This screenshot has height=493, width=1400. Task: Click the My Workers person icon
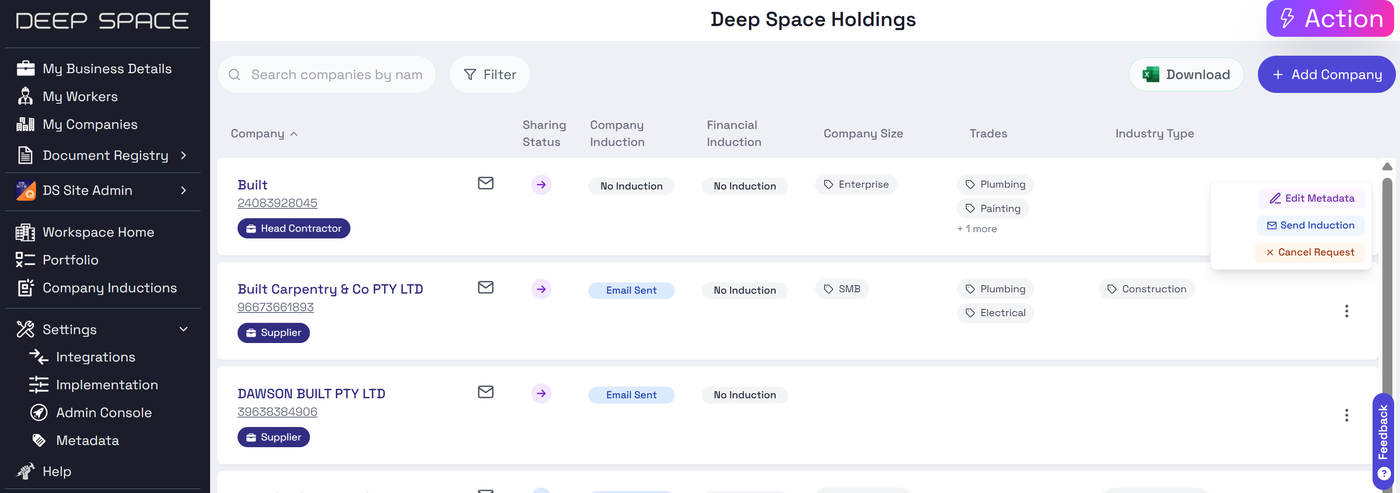coord(26,97)
